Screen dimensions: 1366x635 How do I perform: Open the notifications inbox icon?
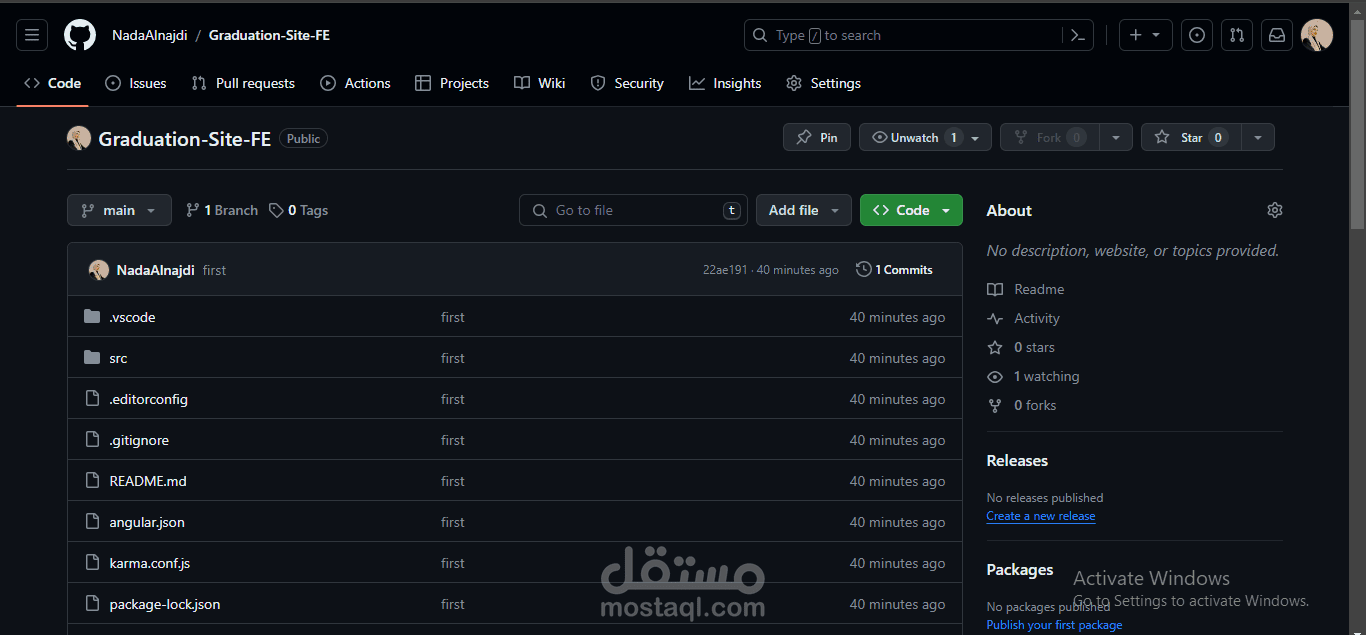1277,35
